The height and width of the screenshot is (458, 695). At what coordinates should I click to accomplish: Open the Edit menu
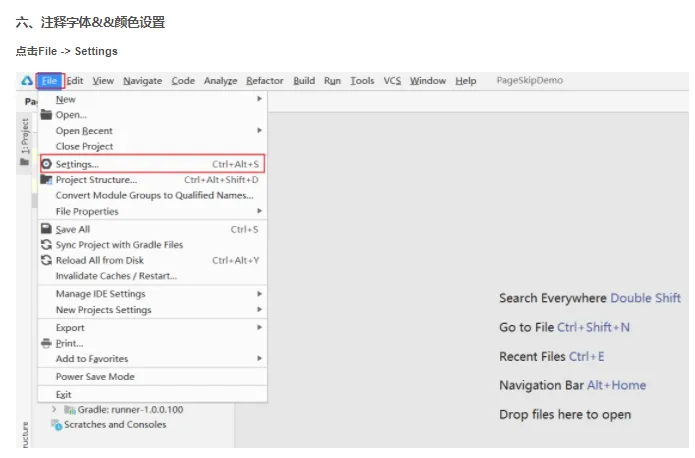click(75, 81)
